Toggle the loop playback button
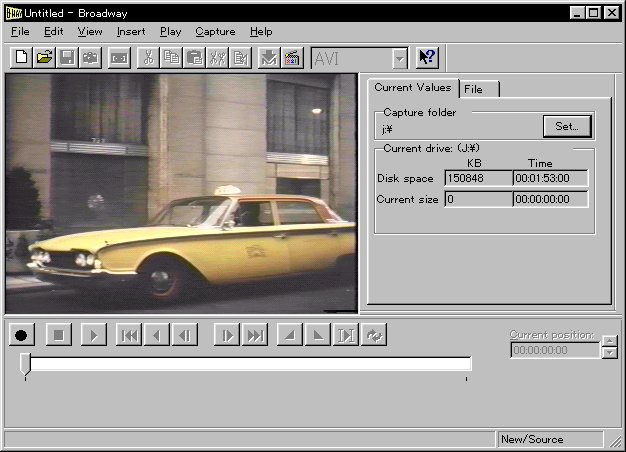This screenshot has width=626, height=452. (x=375, y=335)
